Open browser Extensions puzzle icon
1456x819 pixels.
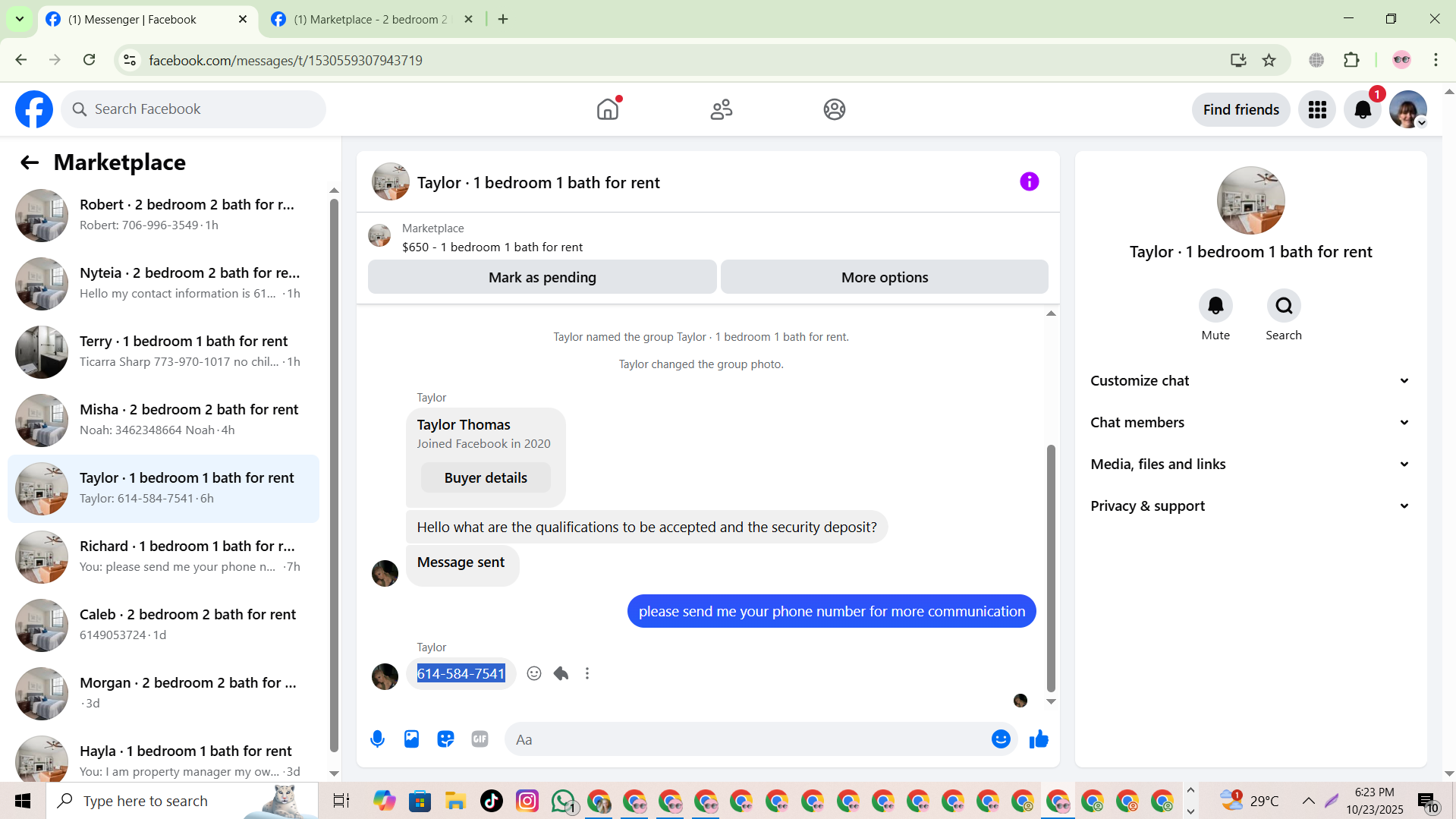point(1351,60)
